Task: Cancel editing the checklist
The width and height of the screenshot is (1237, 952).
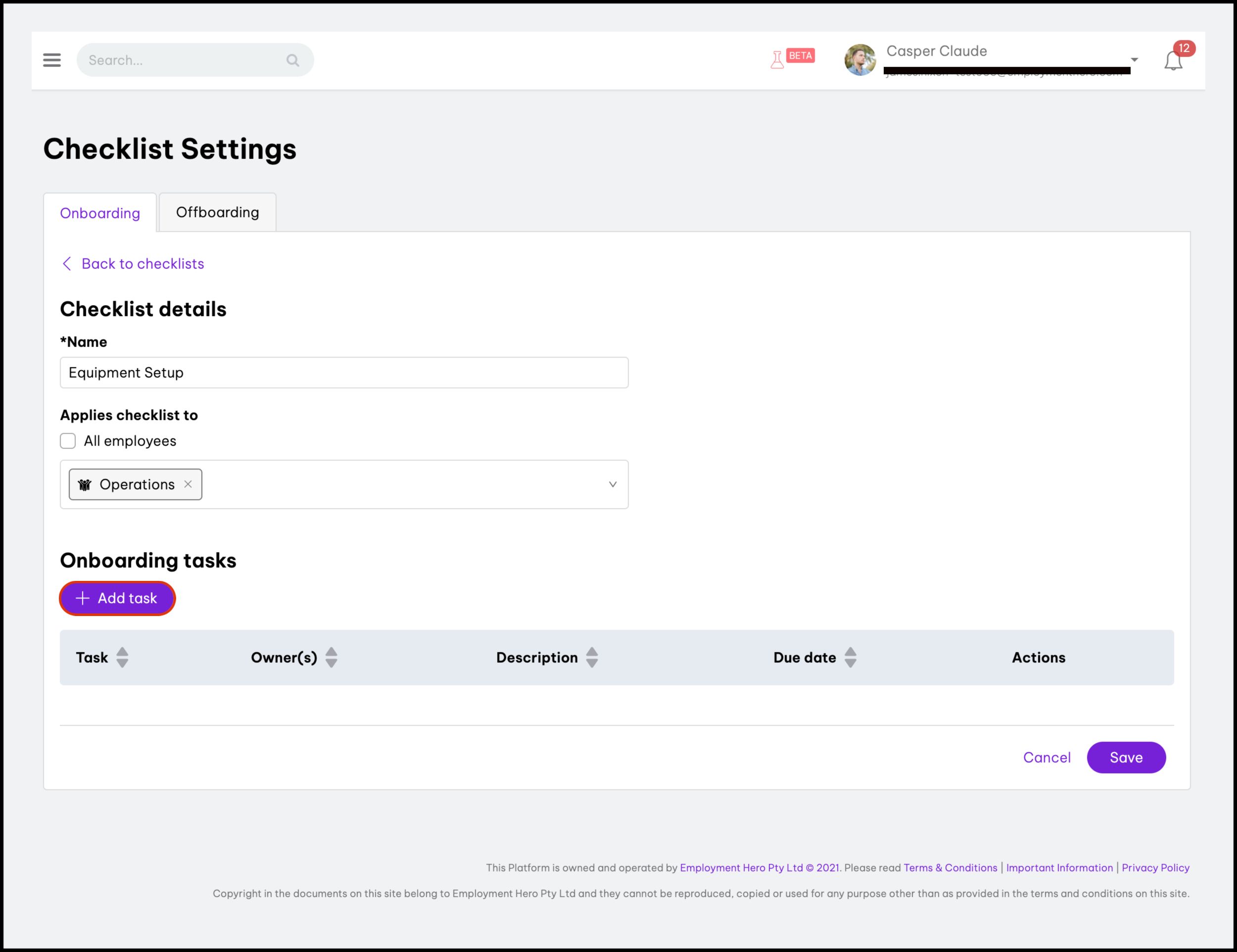Action: click(x=1047, y=758)
